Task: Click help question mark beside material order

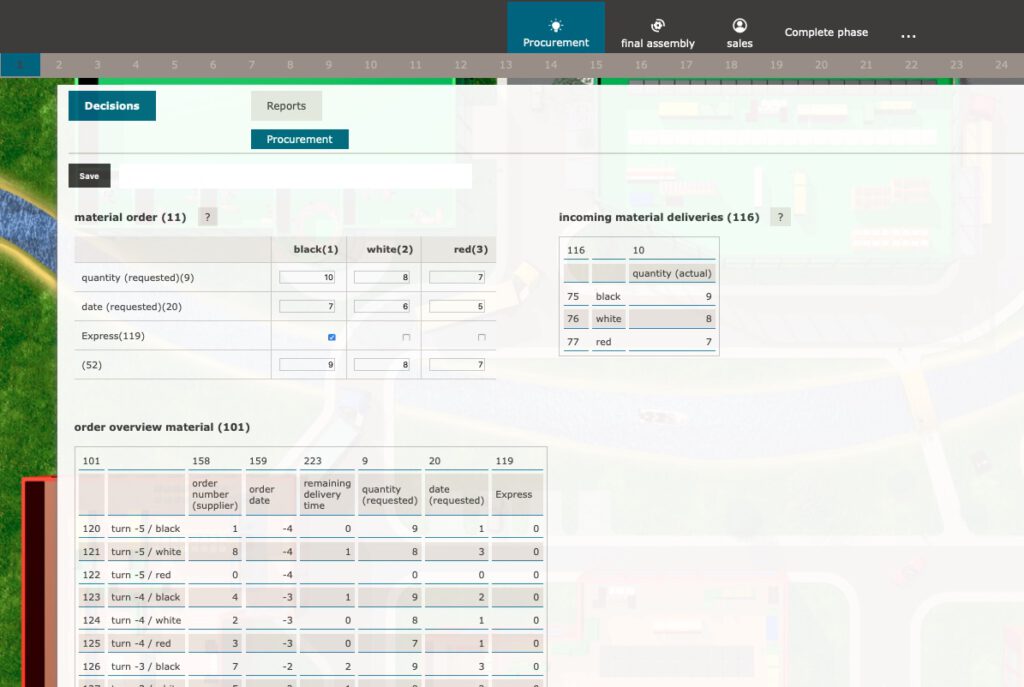Action: tap(207, 217)
